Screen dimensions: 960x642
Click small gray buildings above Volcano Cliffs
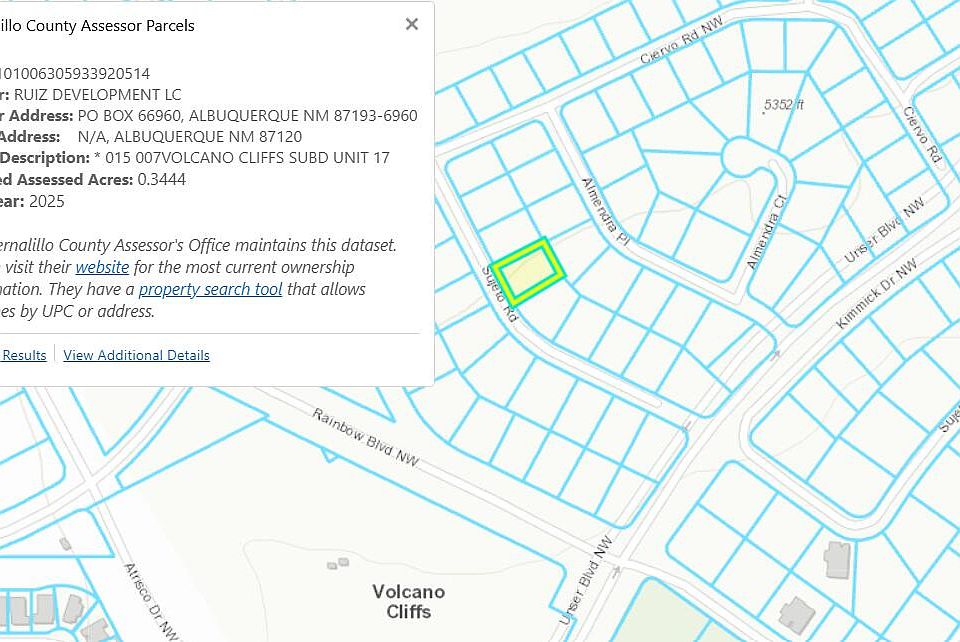338,563
